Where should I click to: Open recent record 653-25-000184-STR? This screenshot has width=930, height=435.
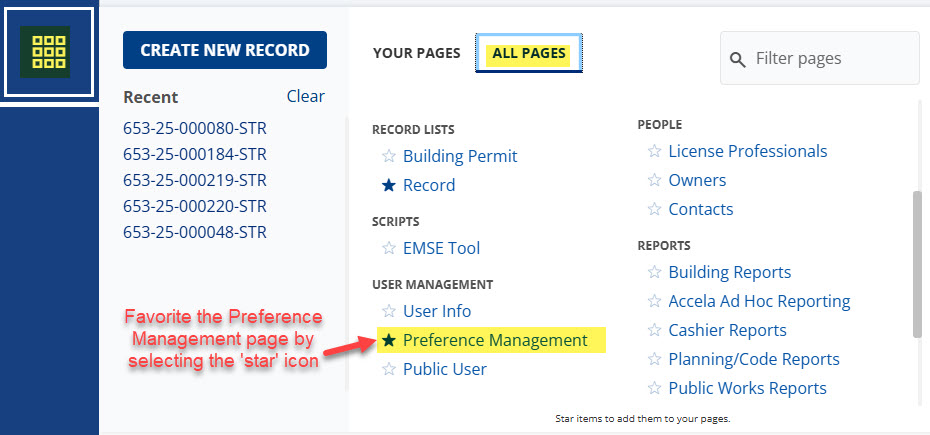pyautogui.click(x=195, y=154)
